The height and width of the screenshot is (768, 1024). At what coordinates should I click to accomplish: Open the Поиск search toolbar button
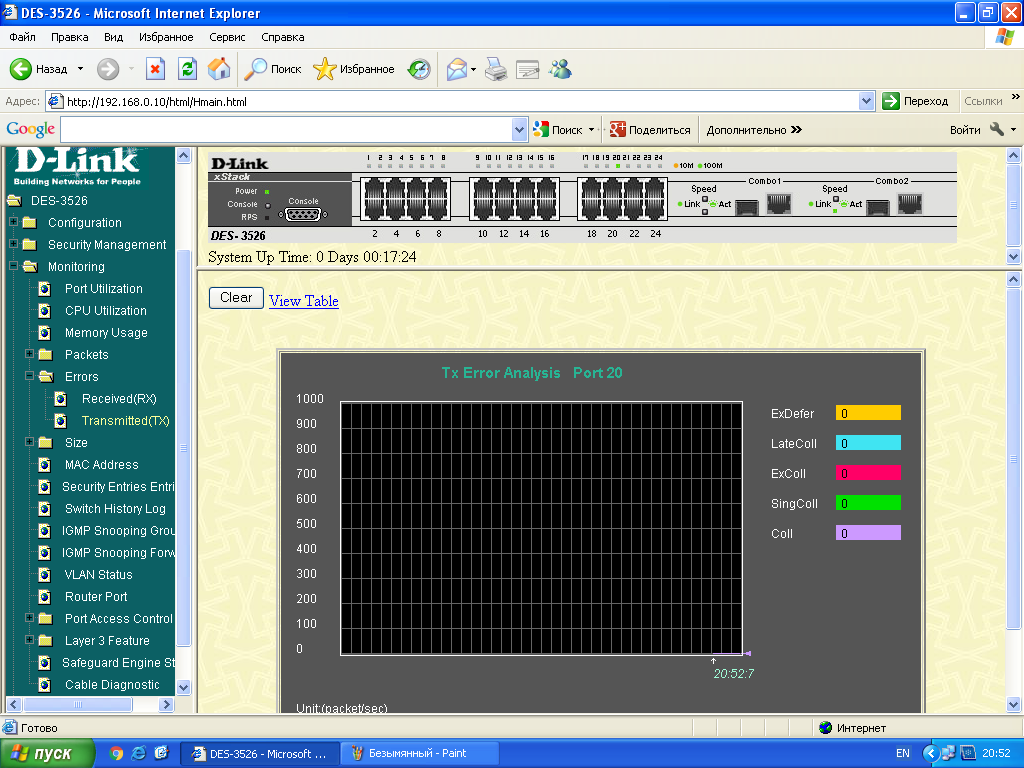pyautogui.click(x=272, y=69)
